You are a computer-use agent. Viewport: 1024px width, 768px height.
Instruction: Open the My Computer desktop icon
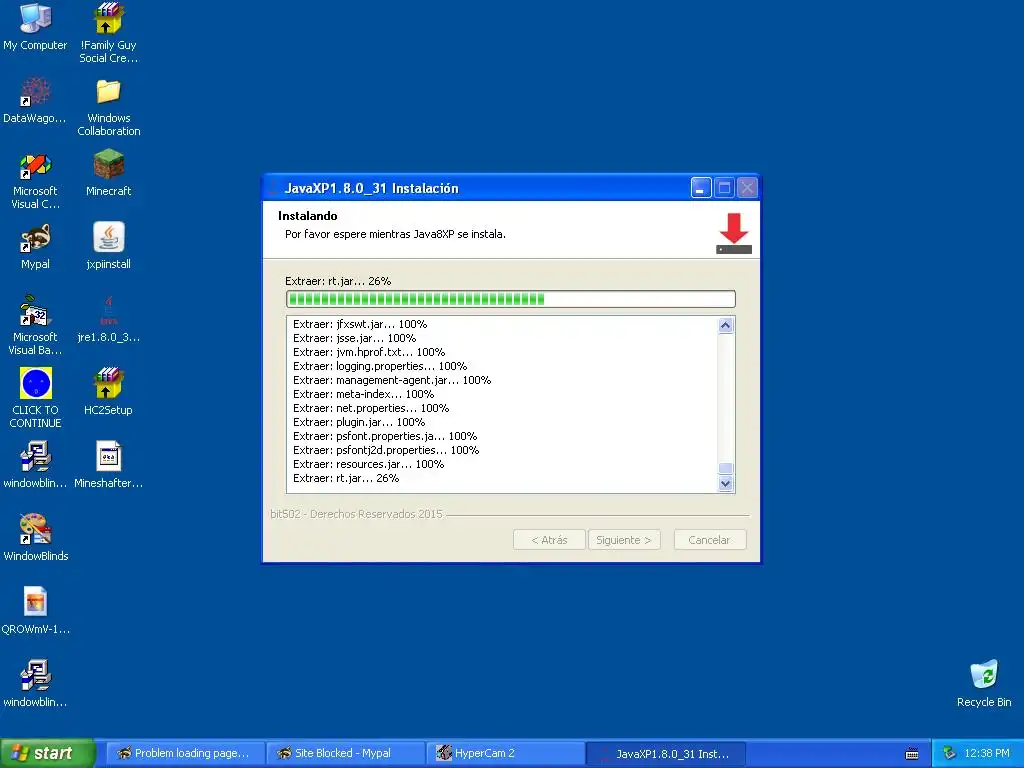(x=35, y=18)
